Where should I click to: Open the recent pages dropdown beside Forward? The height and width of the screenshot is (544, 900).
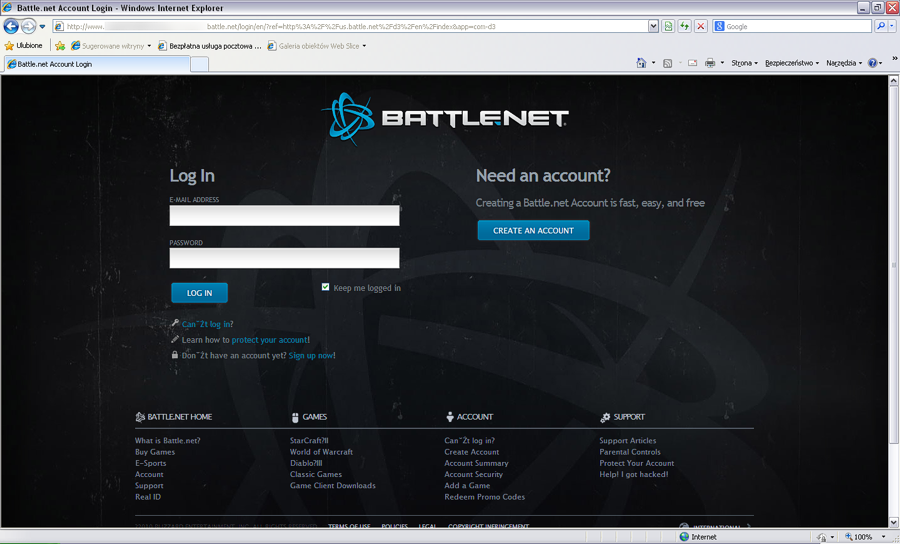point(42,26)
